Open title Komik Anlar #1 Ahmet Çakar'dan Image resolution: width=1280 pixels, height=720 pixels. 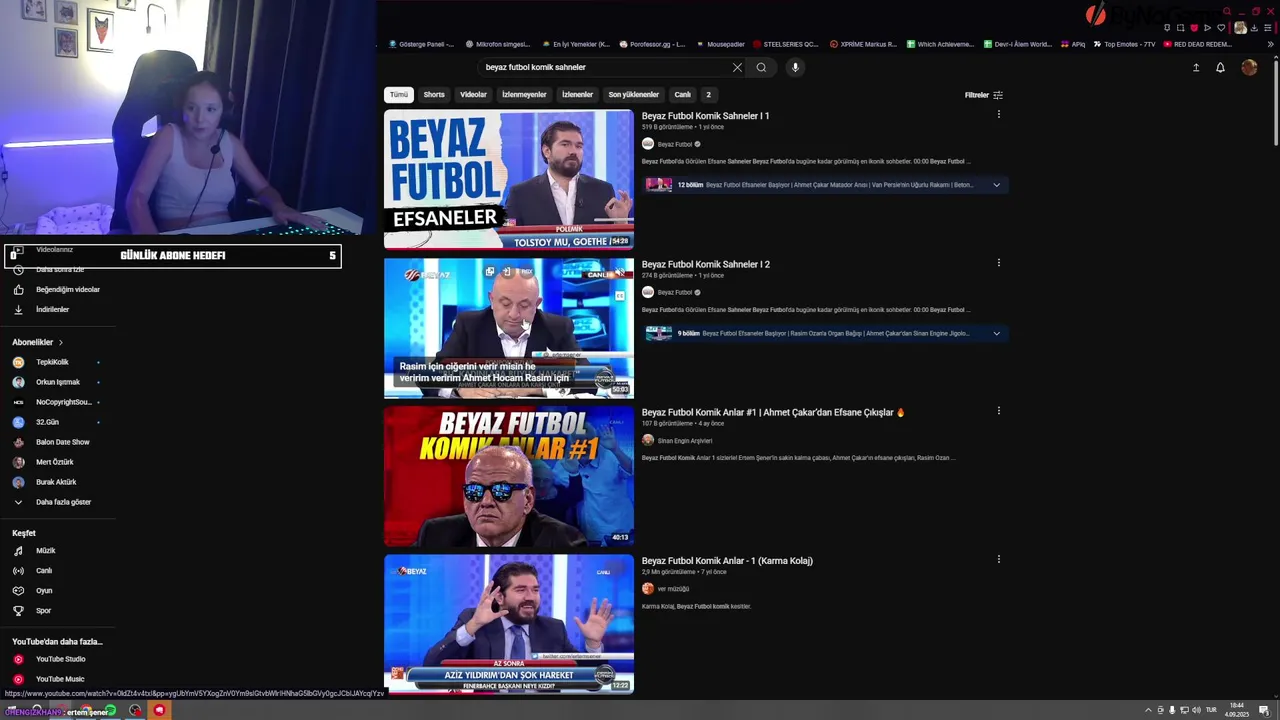click(773, 412)
